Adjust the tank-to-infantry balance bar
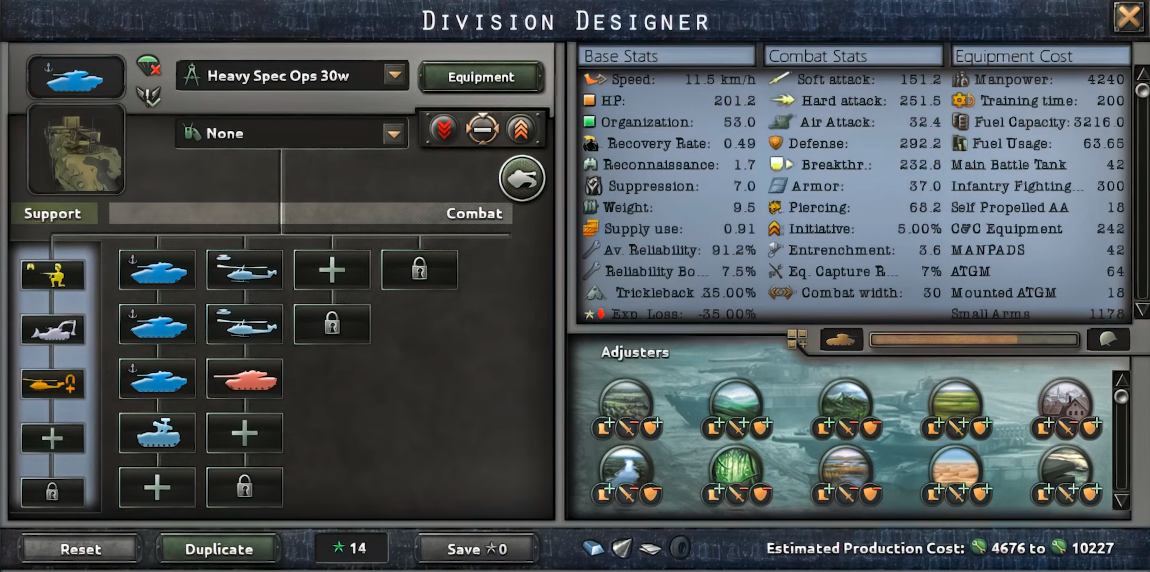Screen dimensions: 1150x572 (974, 340)
